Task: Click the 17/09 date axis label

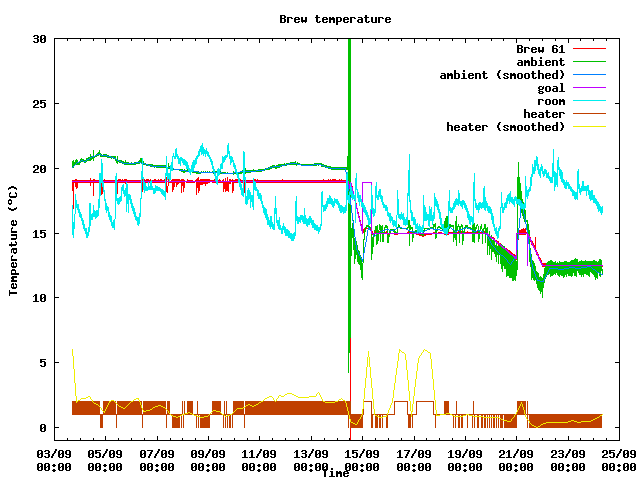Action: (x=413, y=454)
